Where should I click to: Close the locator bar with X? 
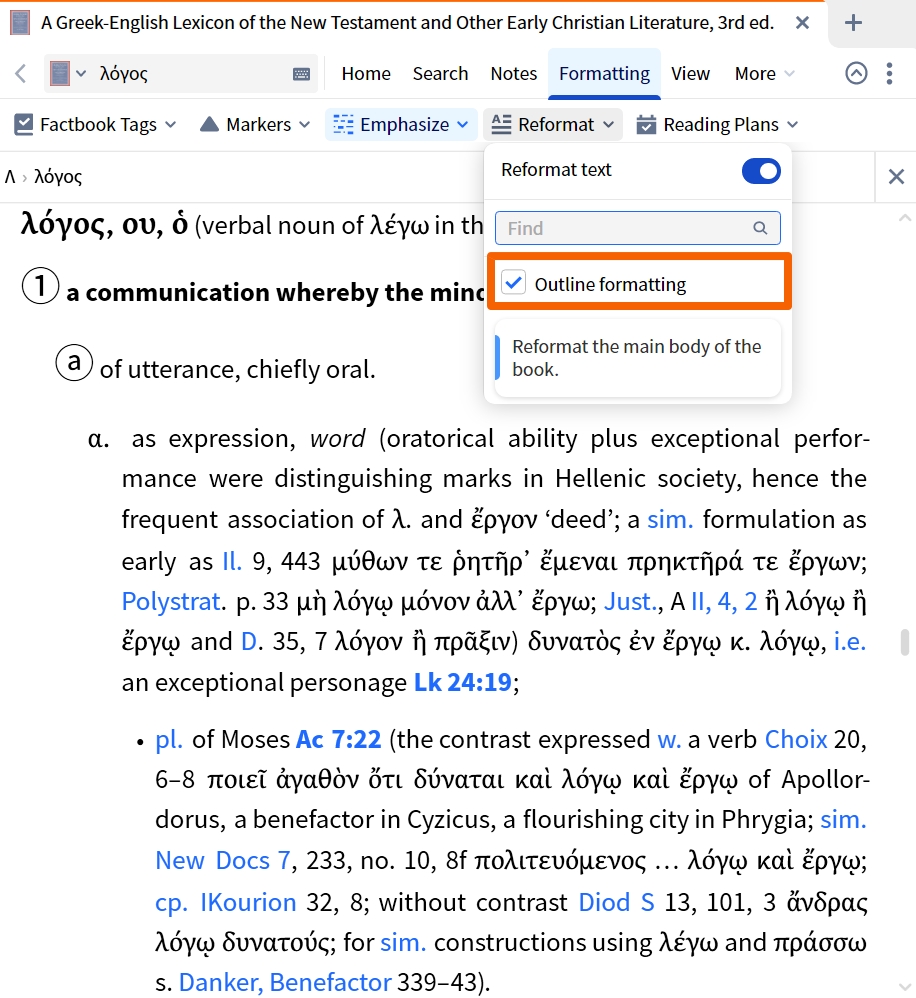pyautogui.click(x=896, y=176)
